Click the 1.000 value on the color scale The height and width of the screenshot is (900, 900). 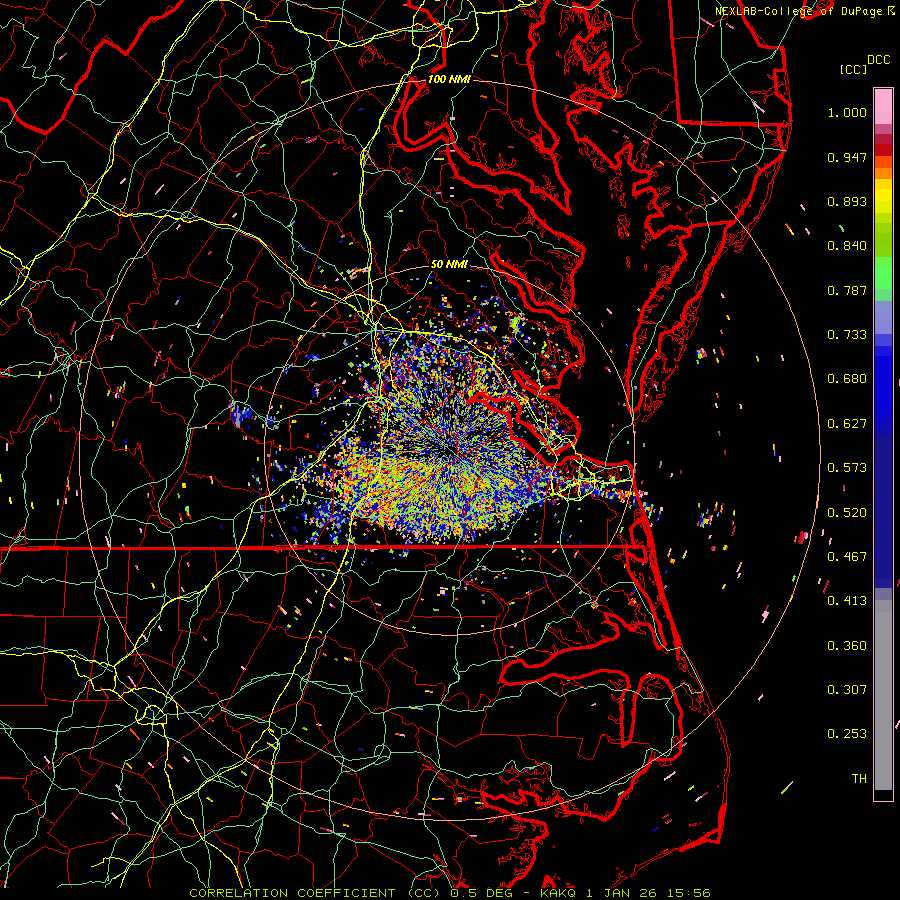(847, 112)
